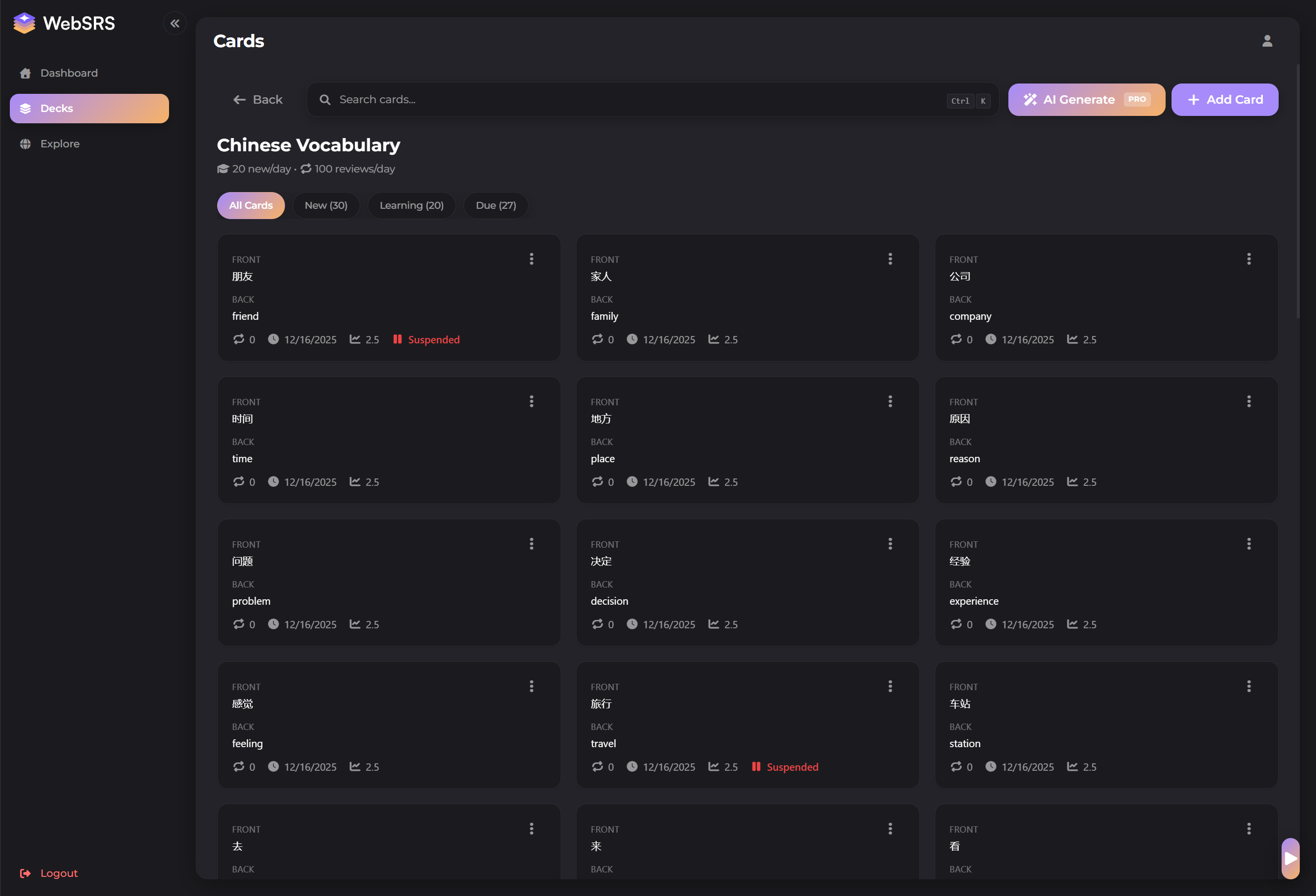
Task: Click the search magnifier icon
Action: pyautogui.click(x=325, y=100)
